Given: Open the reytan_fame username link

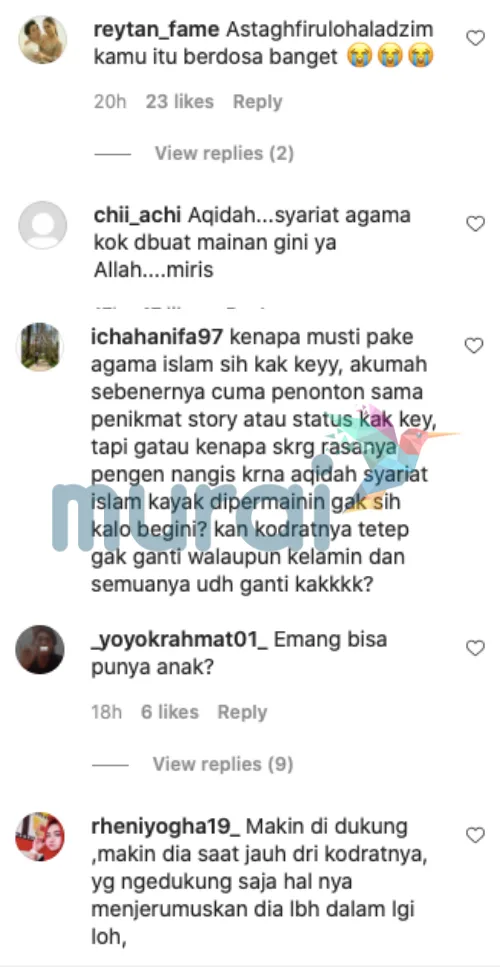Looking at the screenshot, I should (x=157, y=30).
